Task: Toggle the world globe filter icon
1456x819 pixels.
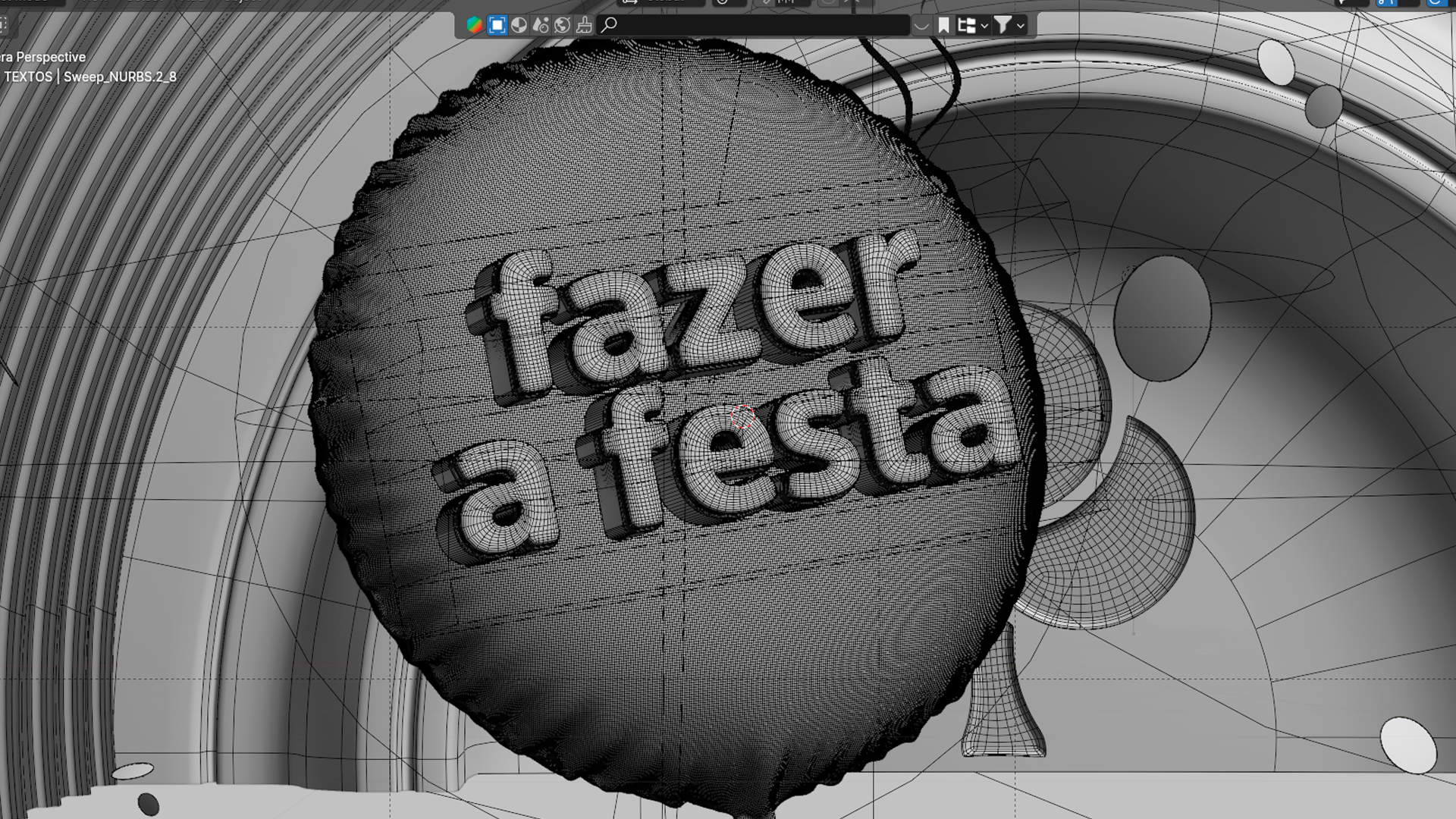Action: (x=562, y=25)
